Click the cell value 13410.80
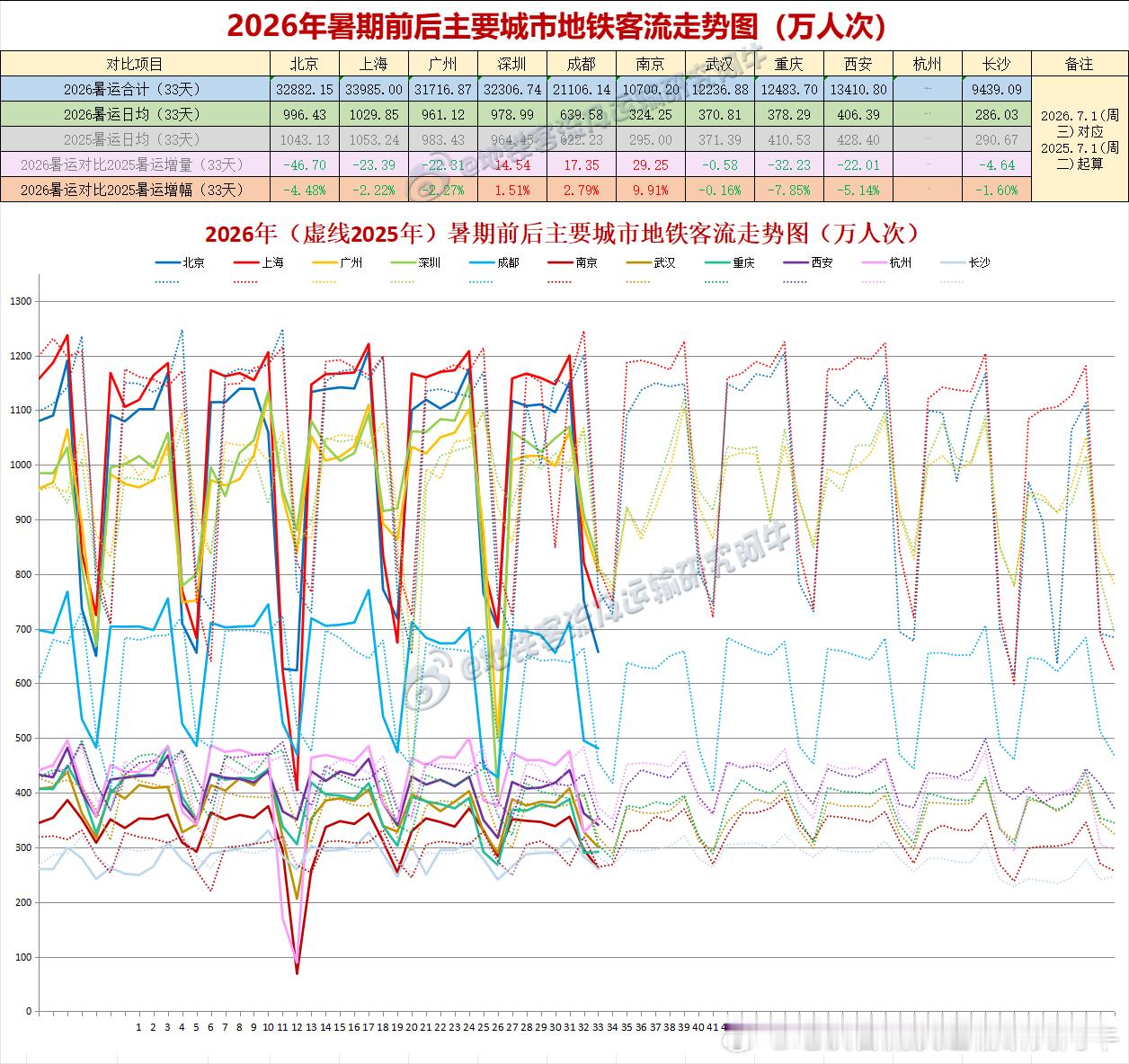The width and height of the screenshot is (1129, 1064). click(858, 89)
